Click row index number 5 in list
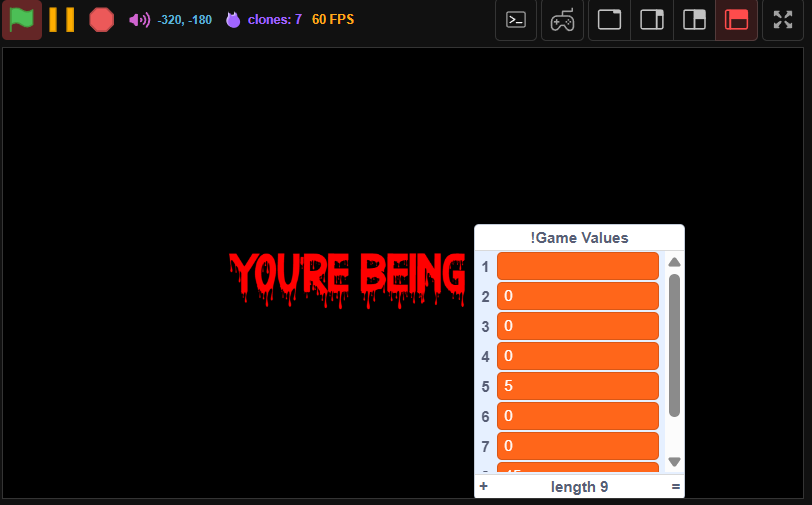Image resolution: width=812 pixels, height=505 pixels. (x=485, y=387)
